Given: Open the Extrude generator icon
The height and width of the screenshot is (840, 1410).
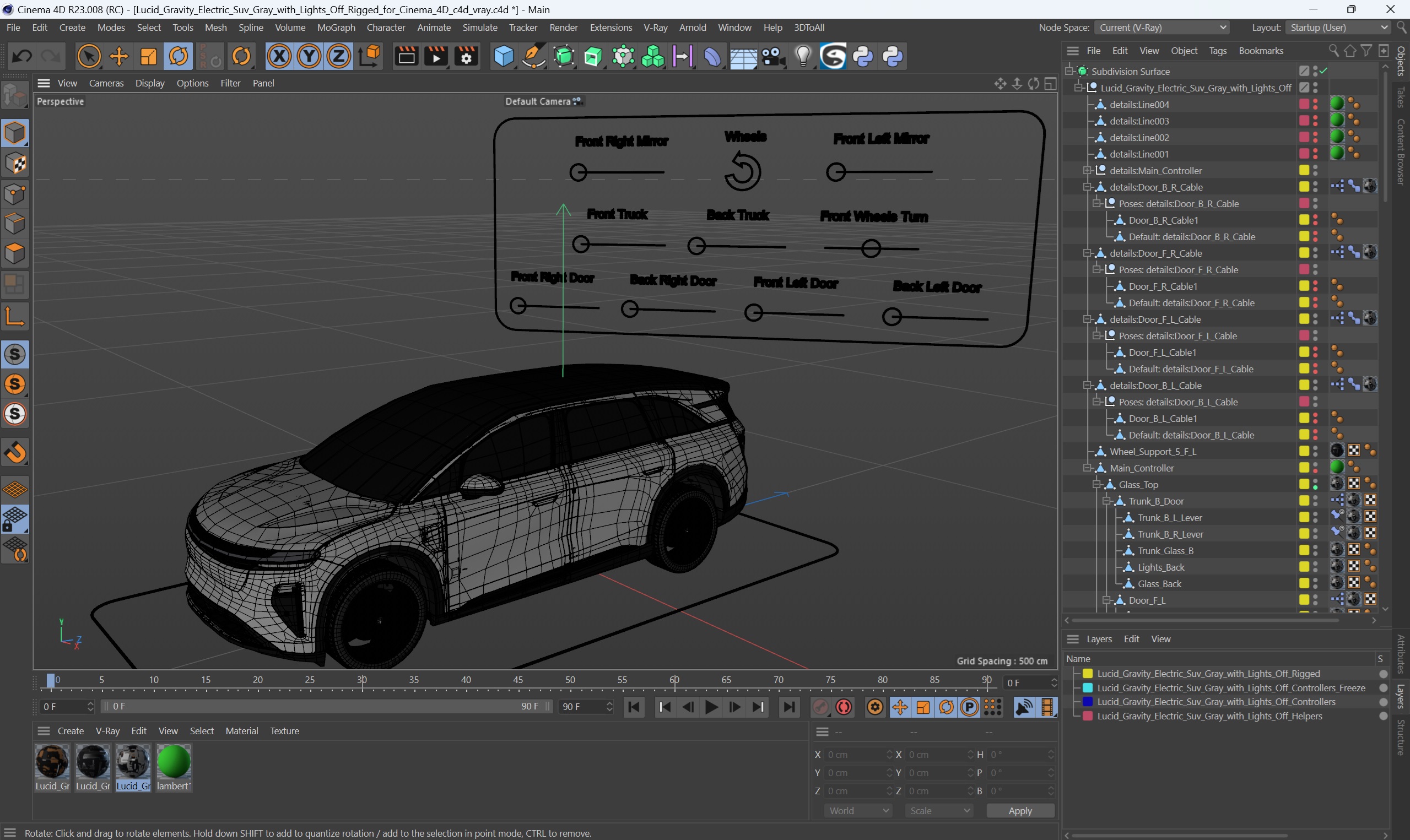Looking at the screenshot, I should click(x=593, y=57).
